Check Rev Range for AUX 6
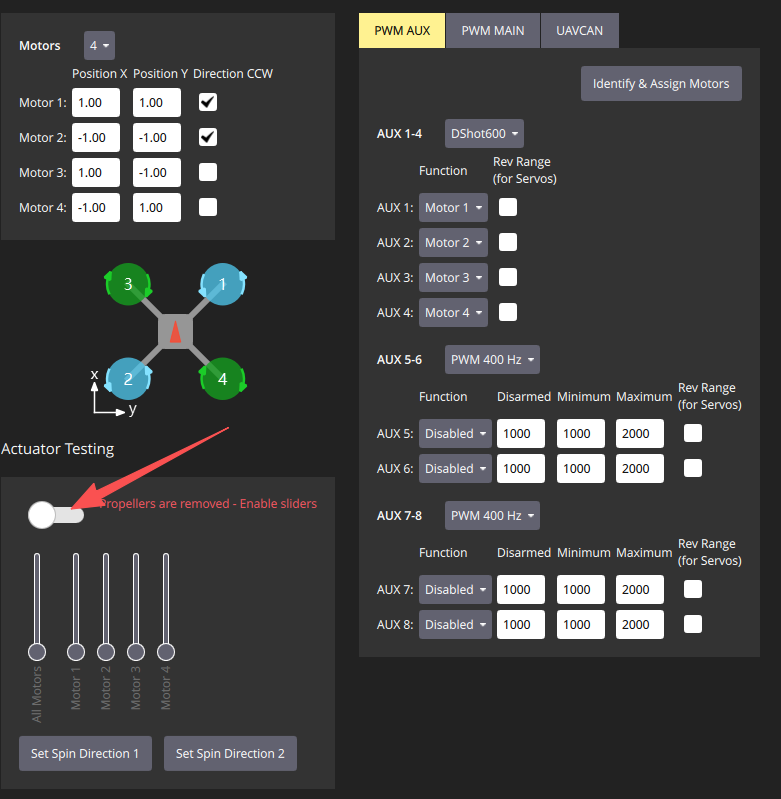781x799 pixels. click(x=693, y=468)
